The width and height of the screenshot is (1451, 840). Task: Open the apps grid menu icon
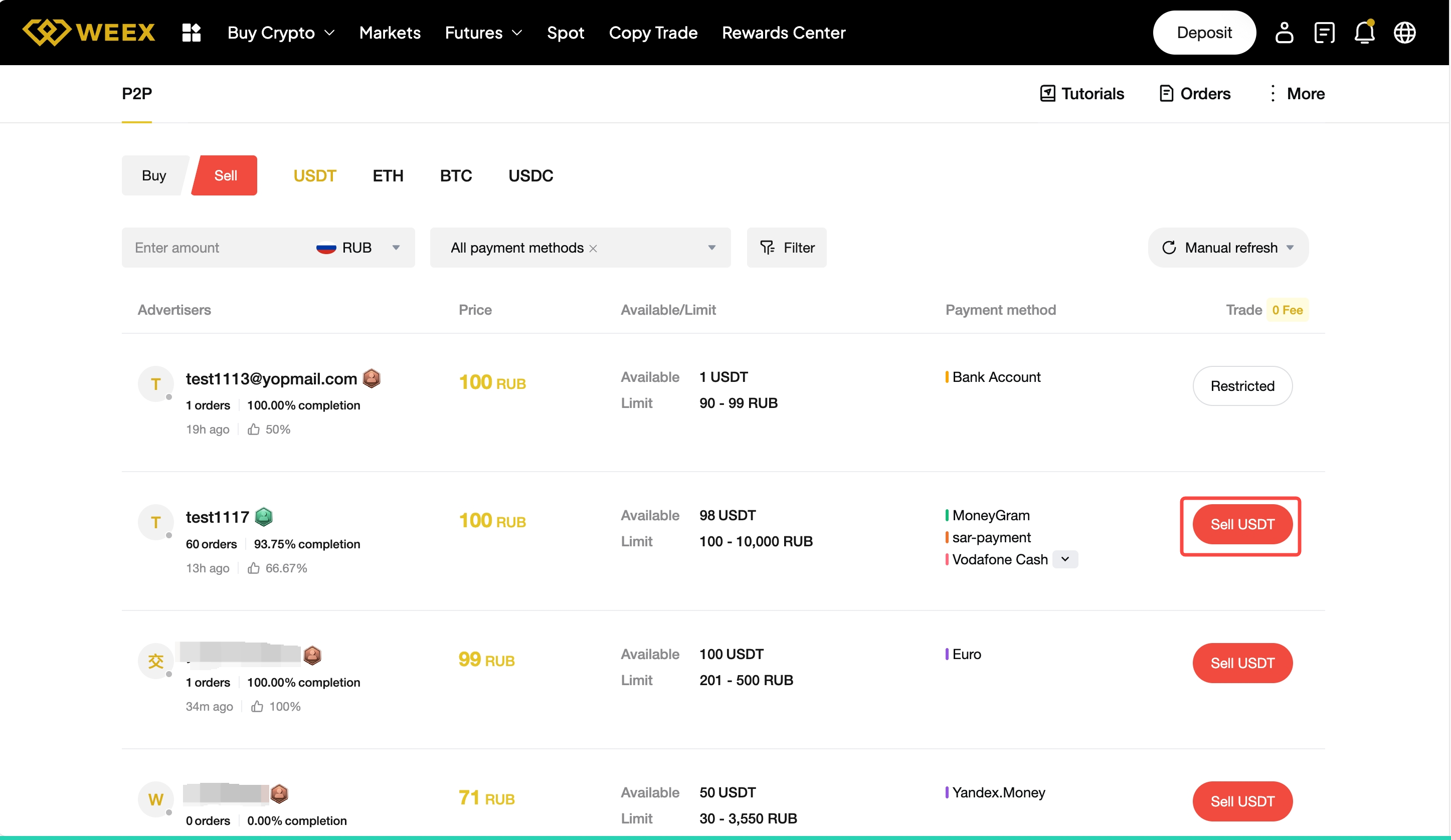191,33
